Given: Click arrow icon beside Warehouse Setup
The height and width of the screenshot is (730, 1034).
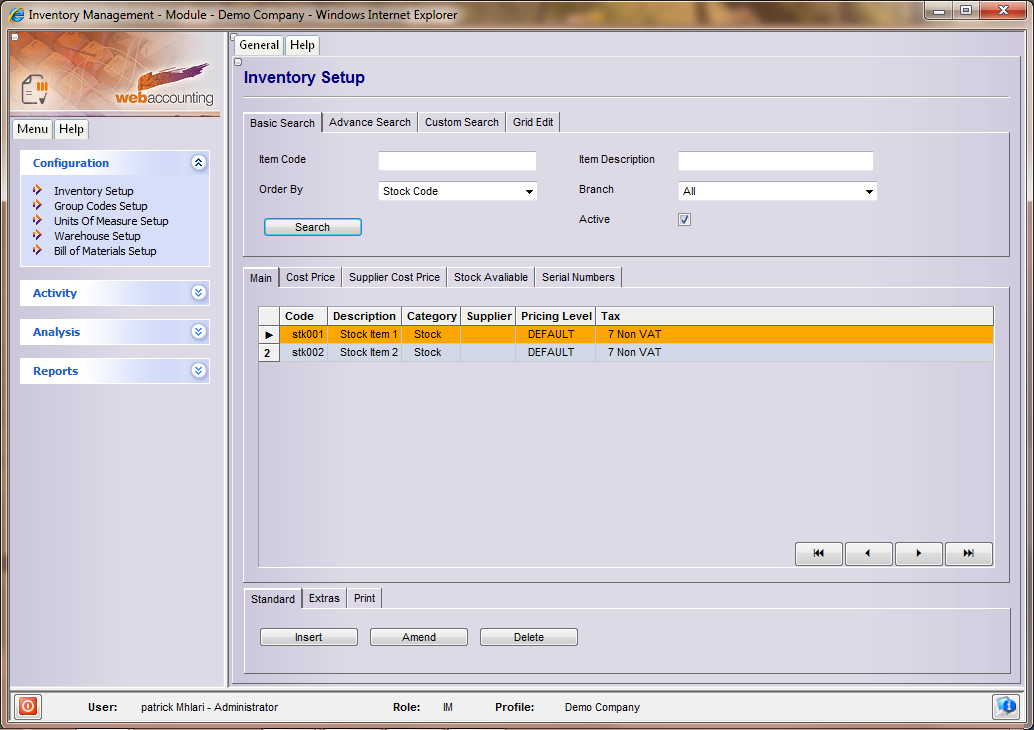Looking at the screenshot, I should point(38,236).
